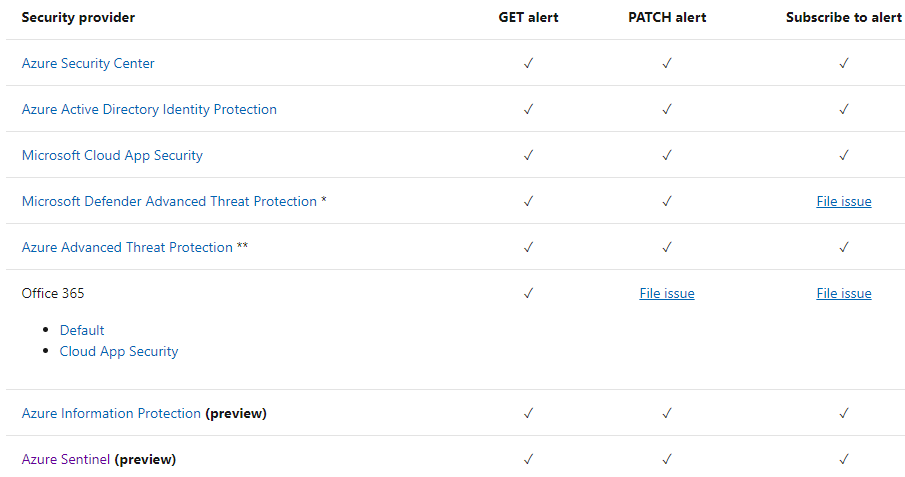This screenshot has height=477, width=905.
Task: Click File issue under PATCH alert for Office 365
Action: [x=666, y=293]
